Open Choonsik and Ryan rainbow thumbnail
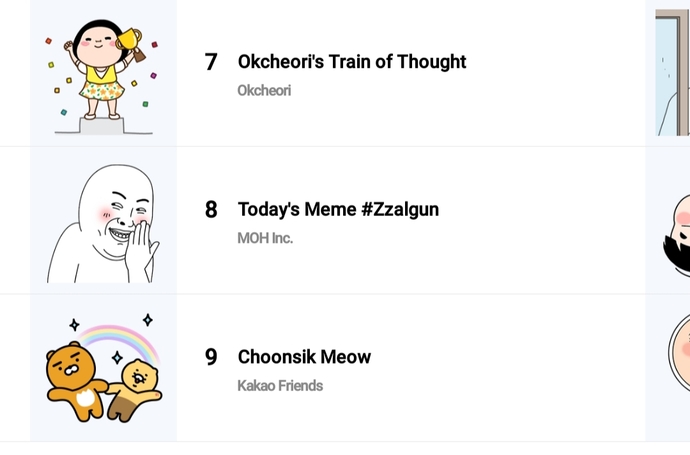The image size is (690, 455). click(103, 368)
